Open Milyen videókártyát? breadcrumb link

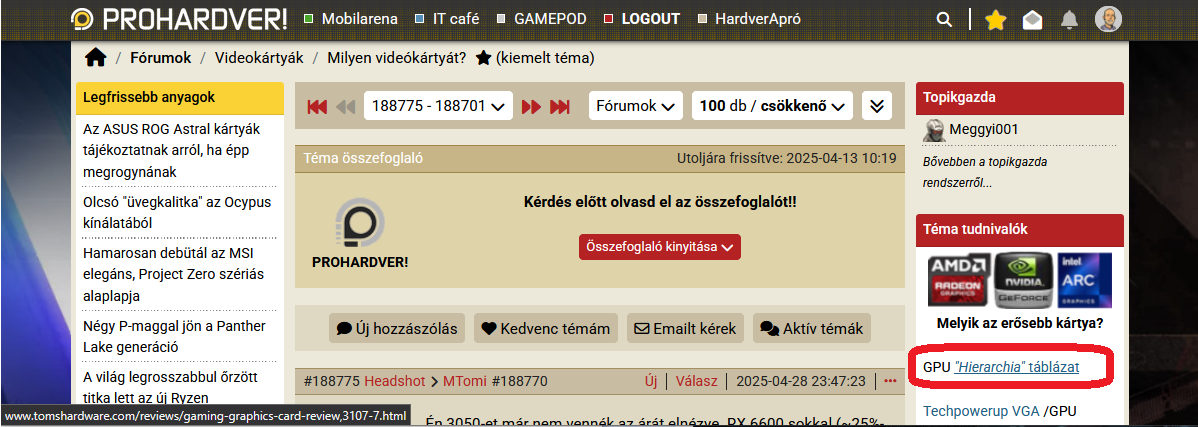[397, 58]
